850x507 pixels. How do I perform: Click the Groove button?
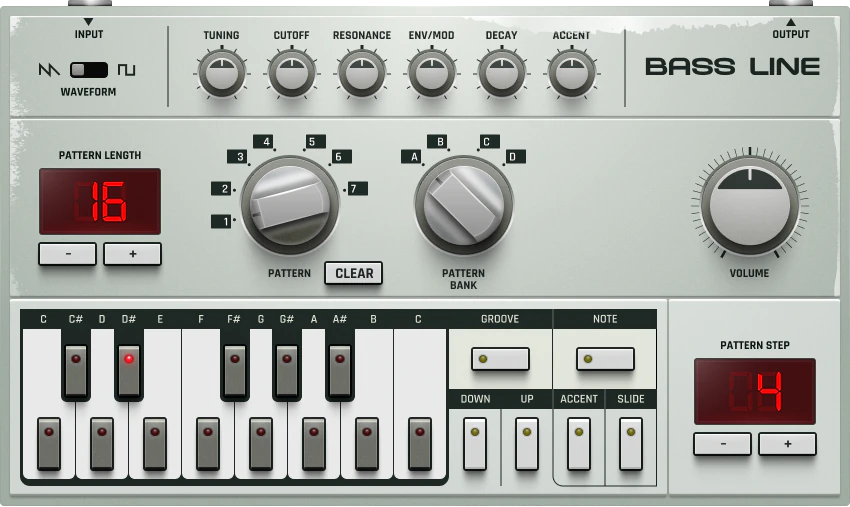coord(500,359)
